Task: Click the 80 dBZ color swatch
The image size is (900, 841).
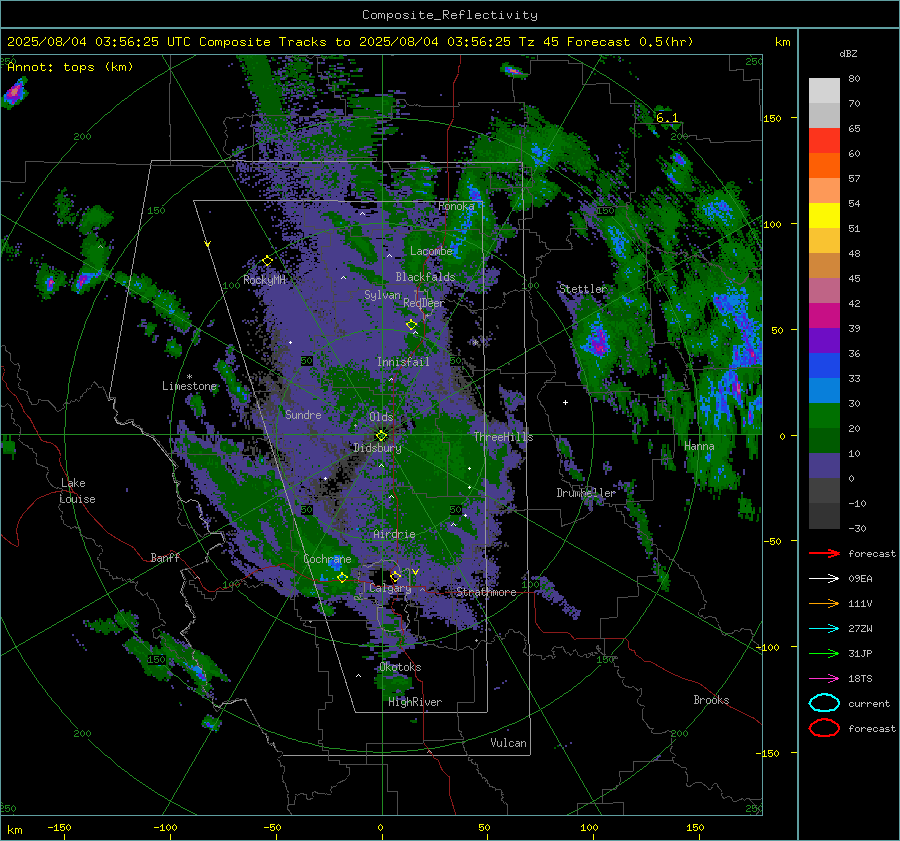Action: tap(824, 90)
